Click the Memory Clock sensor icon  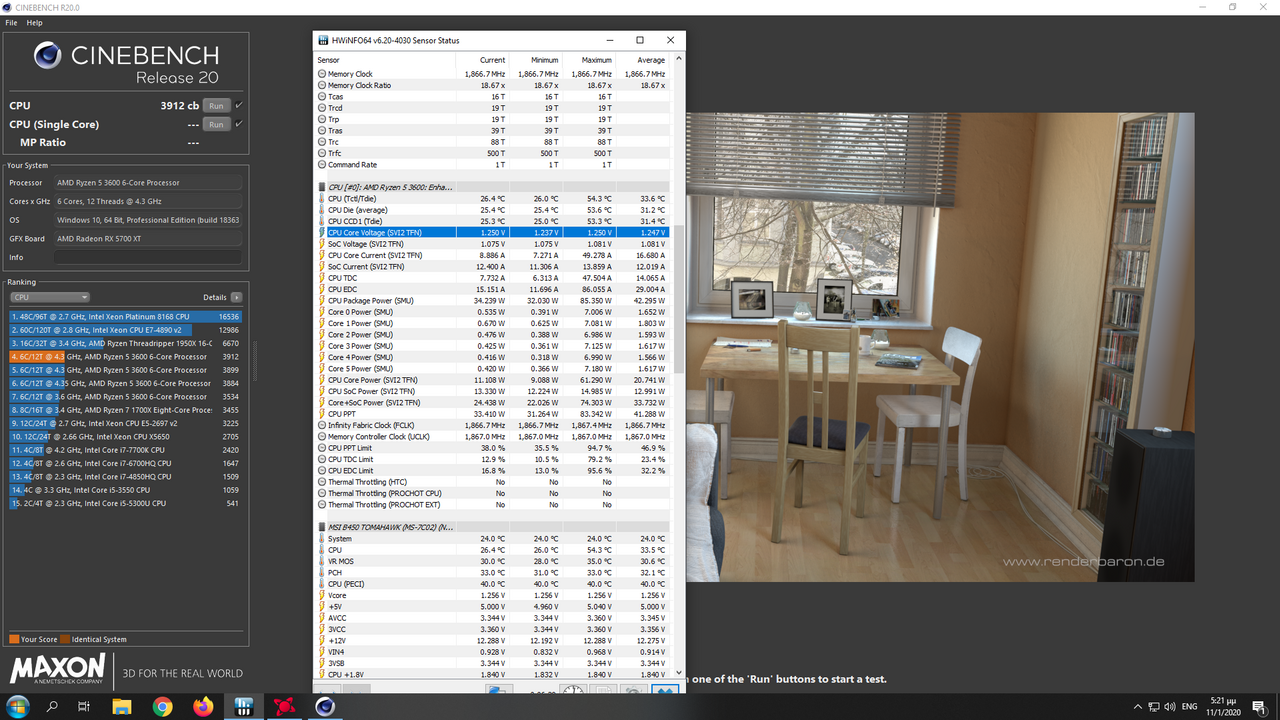click(322, 74)
